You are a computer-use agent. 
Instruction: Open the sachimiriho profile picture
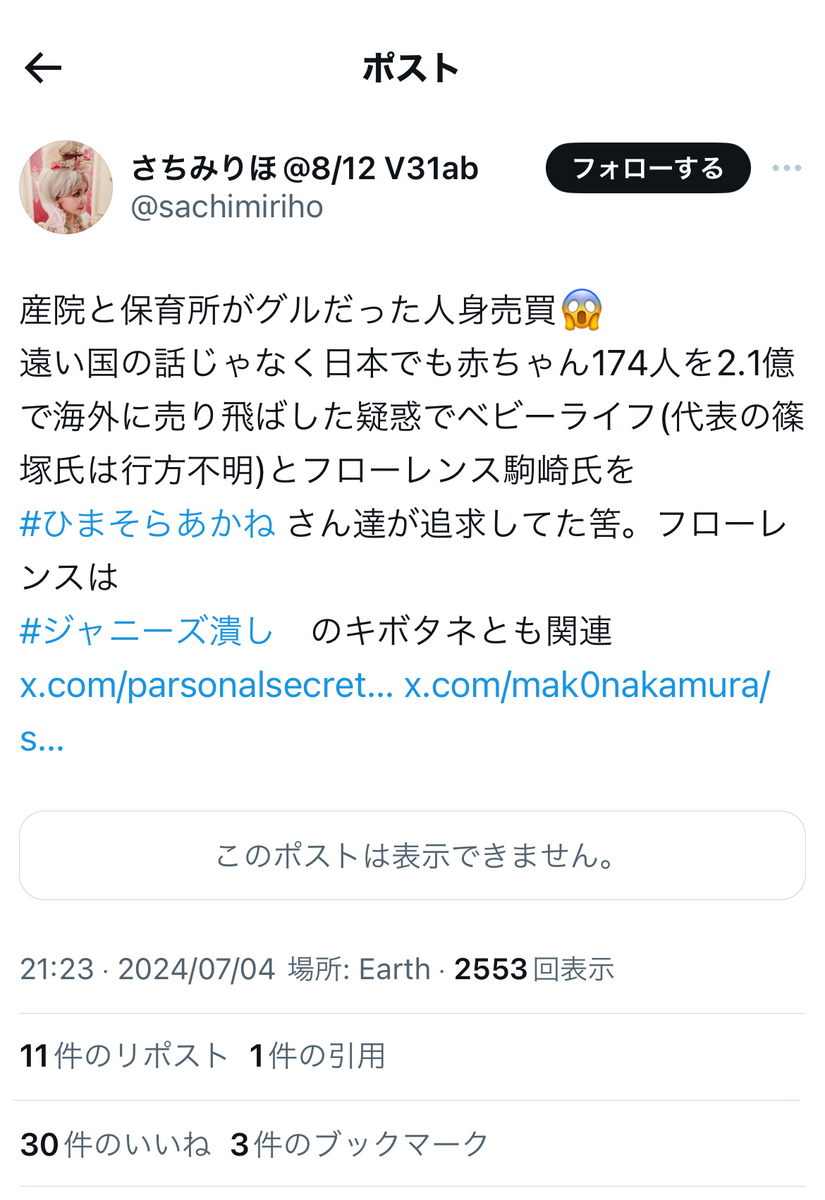coord(66,187)
